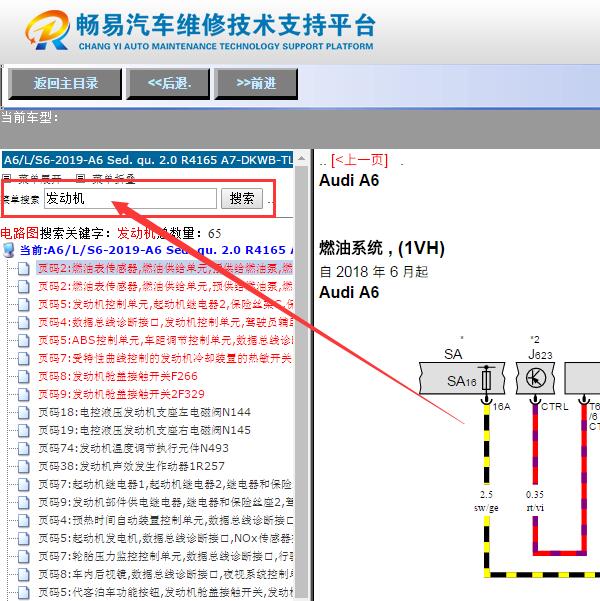The width and height of the screenshot is (600, 601).
Task: Click the black-yellow striped wire
Action: tap(487, 445)
